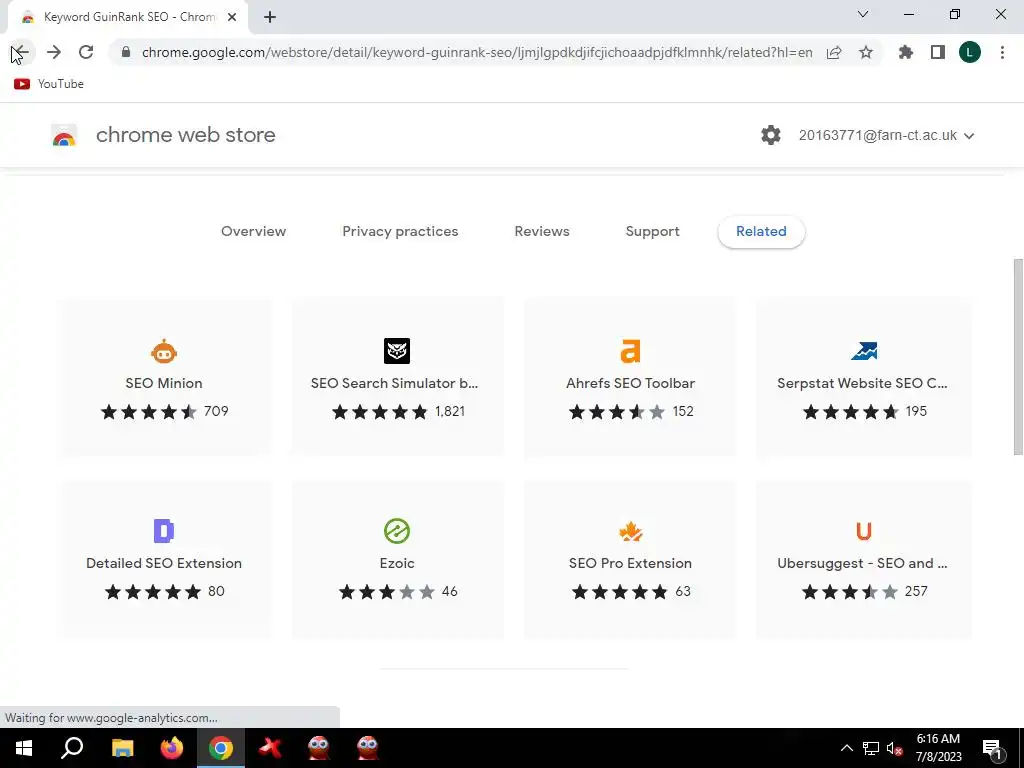Go forward in browser history
This screenshot has width=1024, height=768.
pos(54,52)
